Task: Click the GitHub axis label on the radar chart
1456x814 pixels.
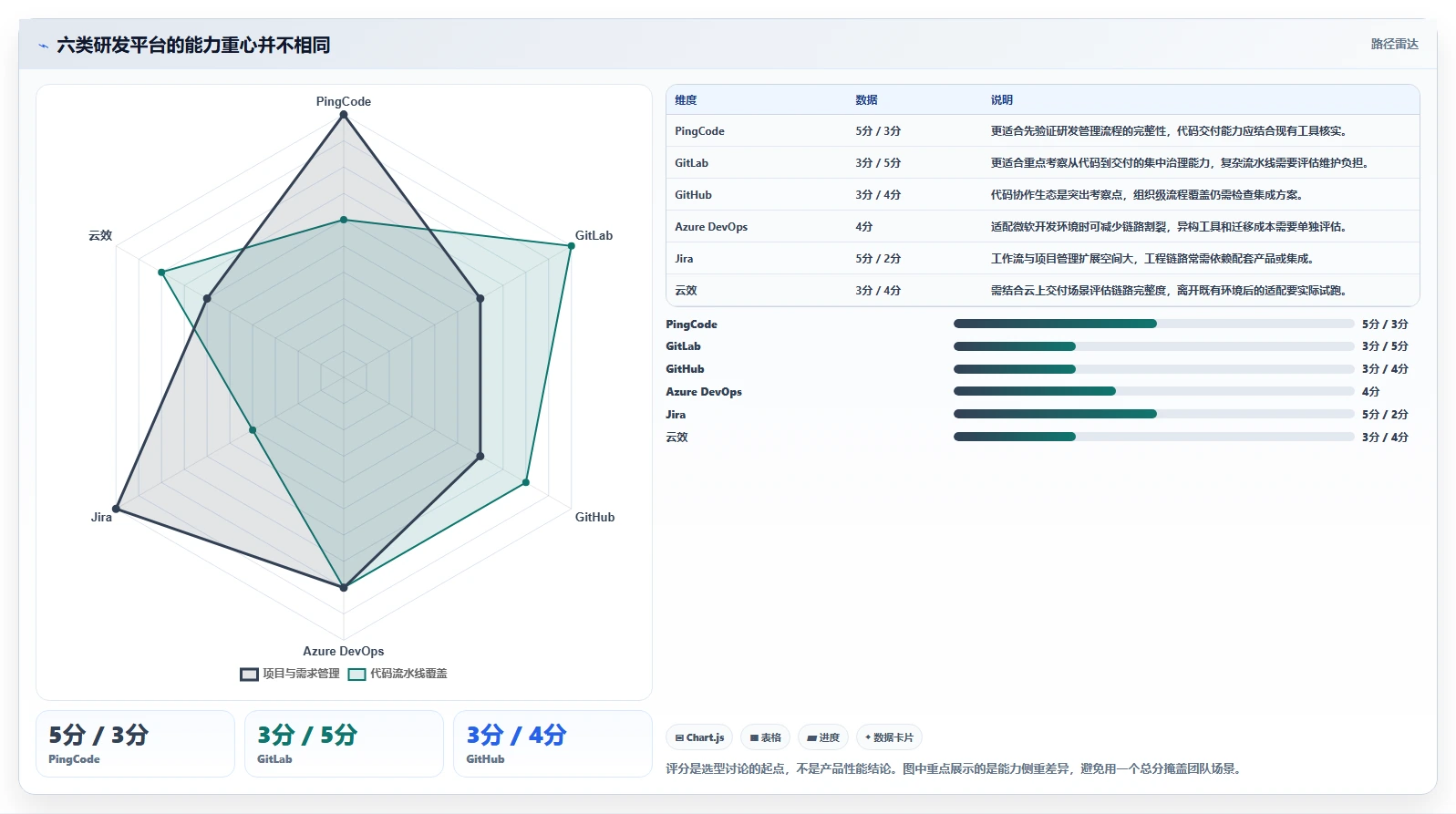Action: [x=594, y=517]
